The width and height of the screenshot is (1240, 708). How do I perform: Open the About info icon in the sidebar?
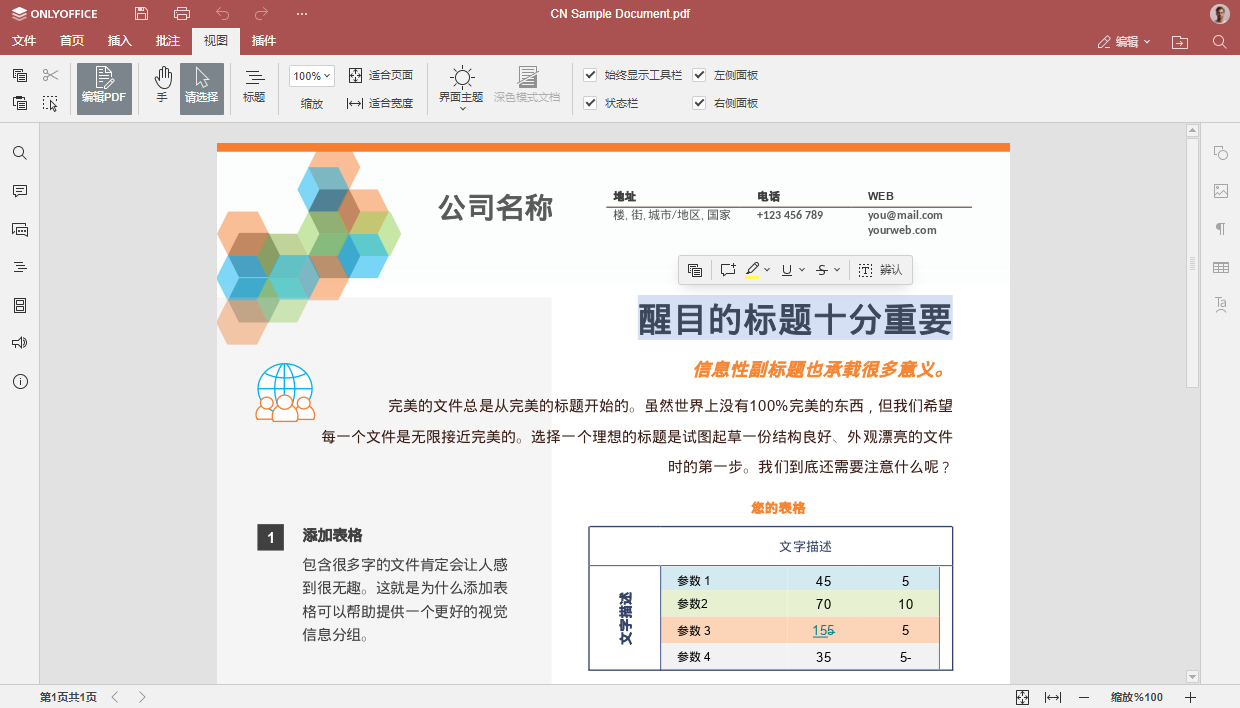click(20, 381)
